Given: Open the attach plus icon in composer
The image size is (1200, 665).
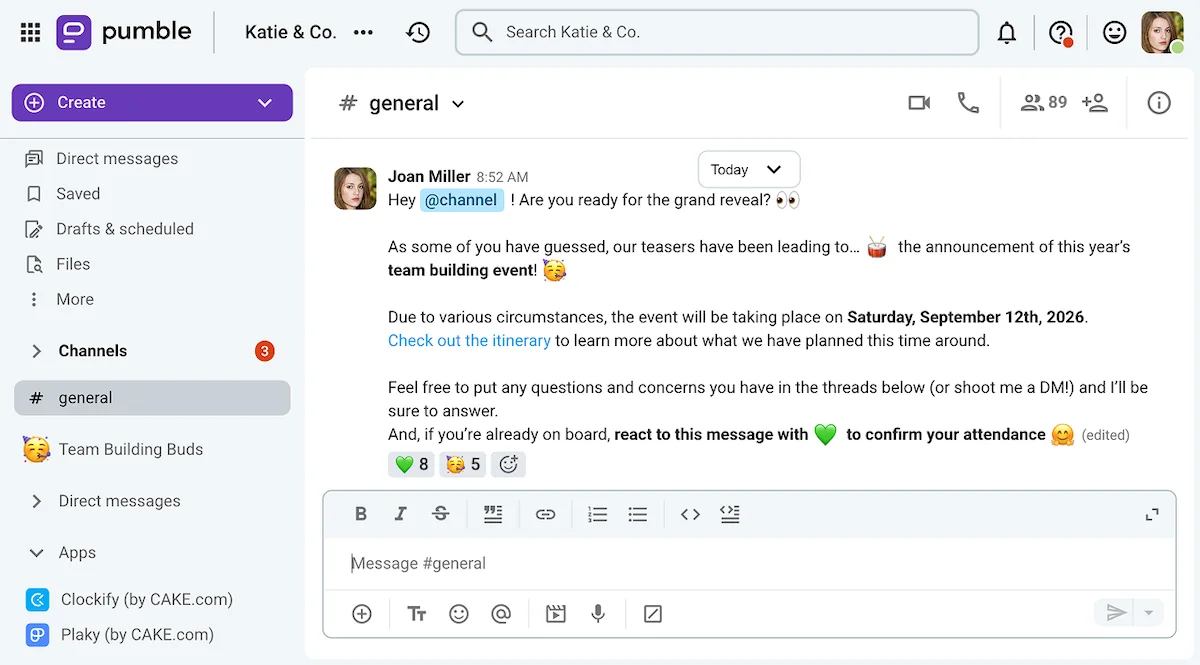Looking at the screenshot, I should (x=362, y=614).
